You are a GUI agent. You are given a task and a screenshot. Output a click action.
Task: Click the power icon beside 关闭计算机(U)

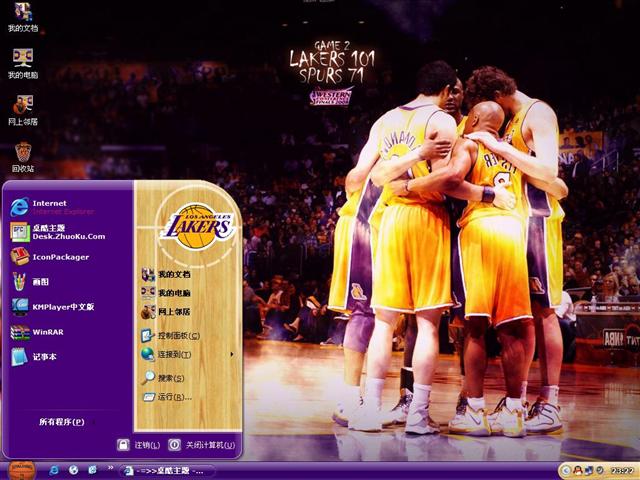click(x=174, y=444)
